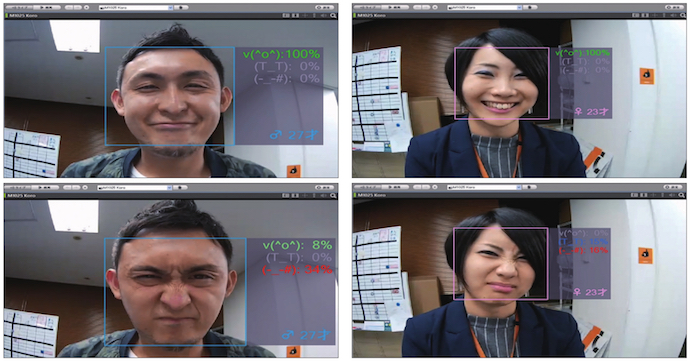Click the play control in smiling man's toolbar
This screenshot has width=690, height=361.
click(47, 7)
